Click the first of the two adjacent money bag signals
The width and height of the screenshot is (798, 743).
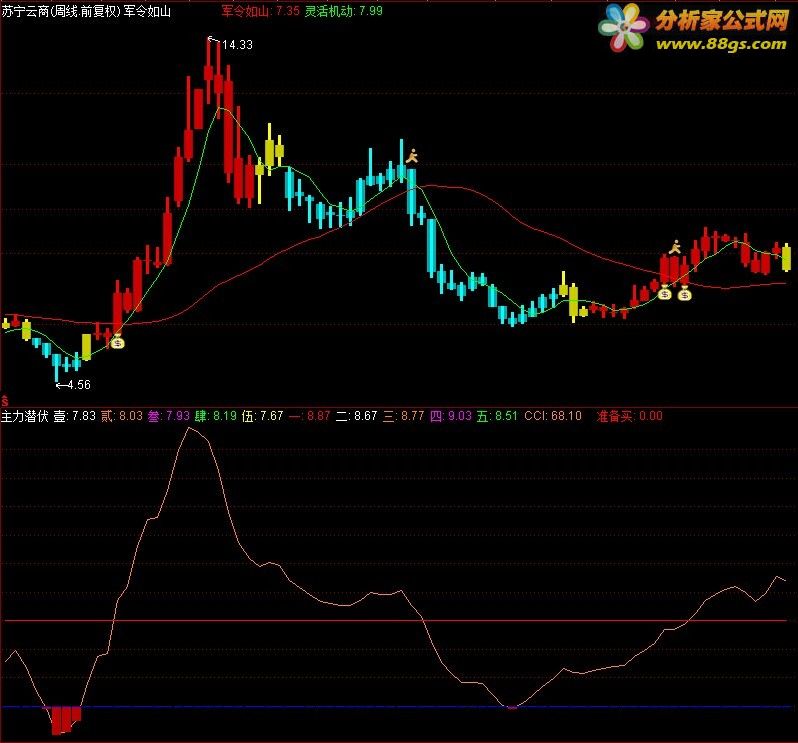[x=665, y=293]
